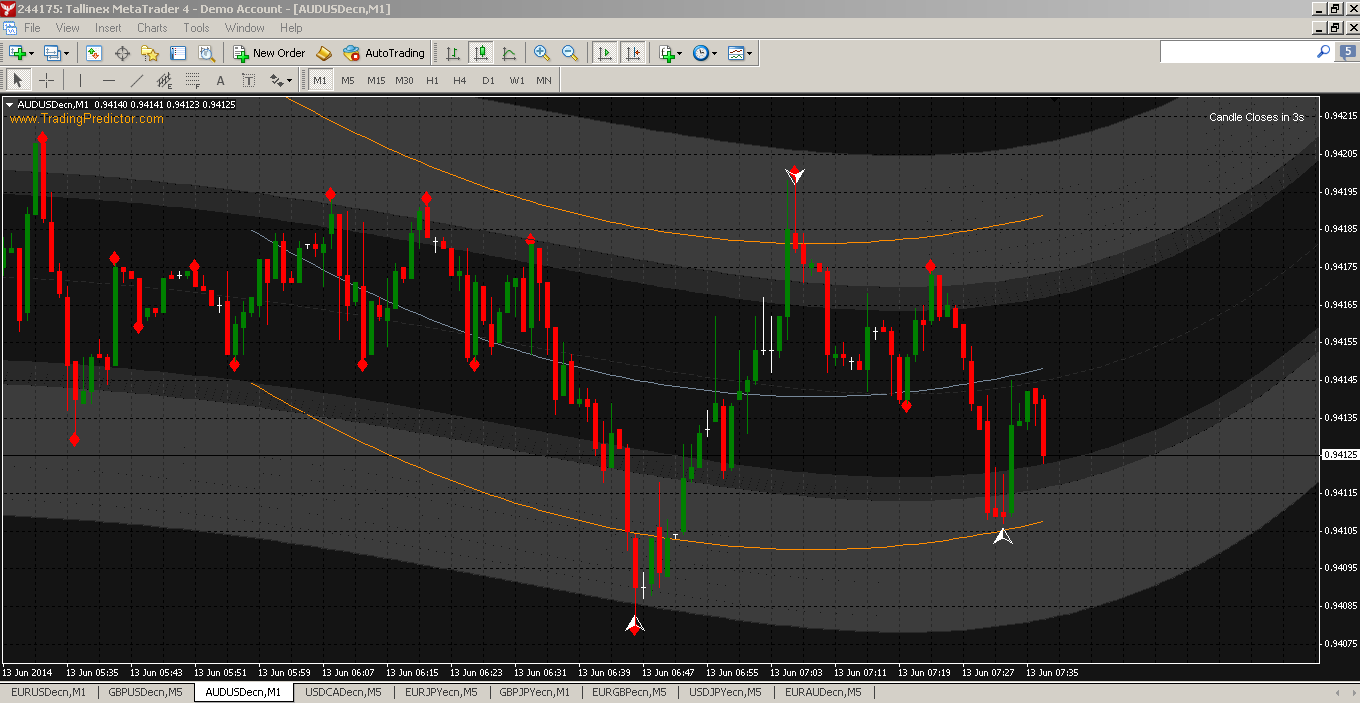1360x703 pixels.
Task: Click the New Order button
Action: point(269,53)
